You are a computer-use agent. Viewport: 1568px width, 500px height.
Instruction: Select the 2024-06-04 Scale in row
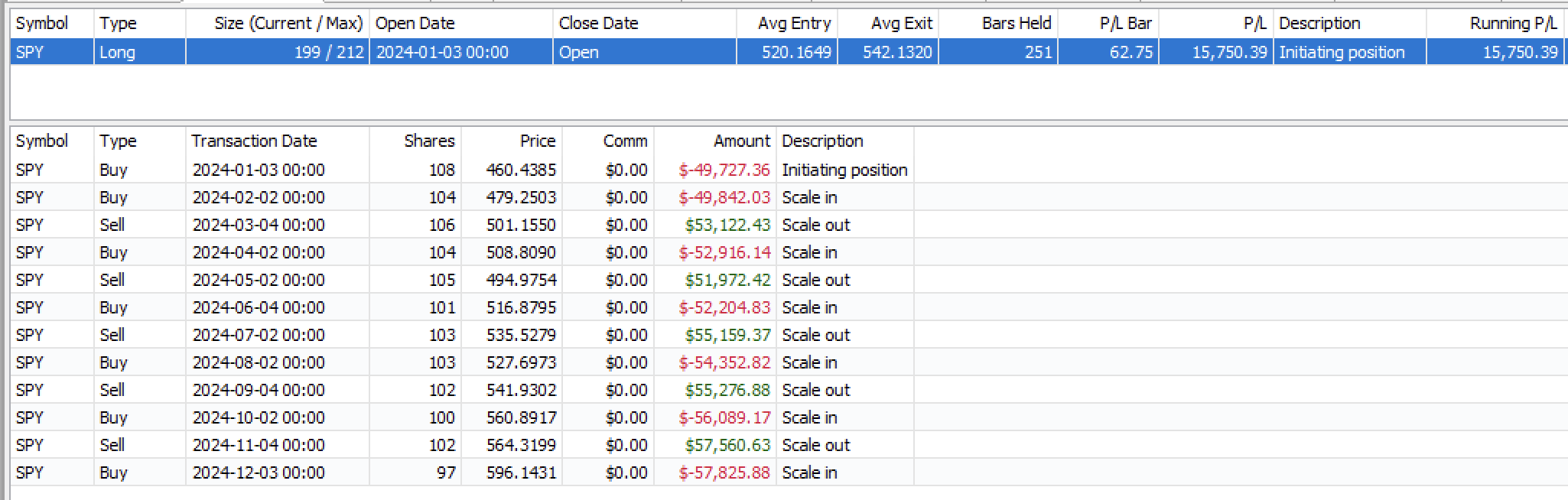point(459,307)
